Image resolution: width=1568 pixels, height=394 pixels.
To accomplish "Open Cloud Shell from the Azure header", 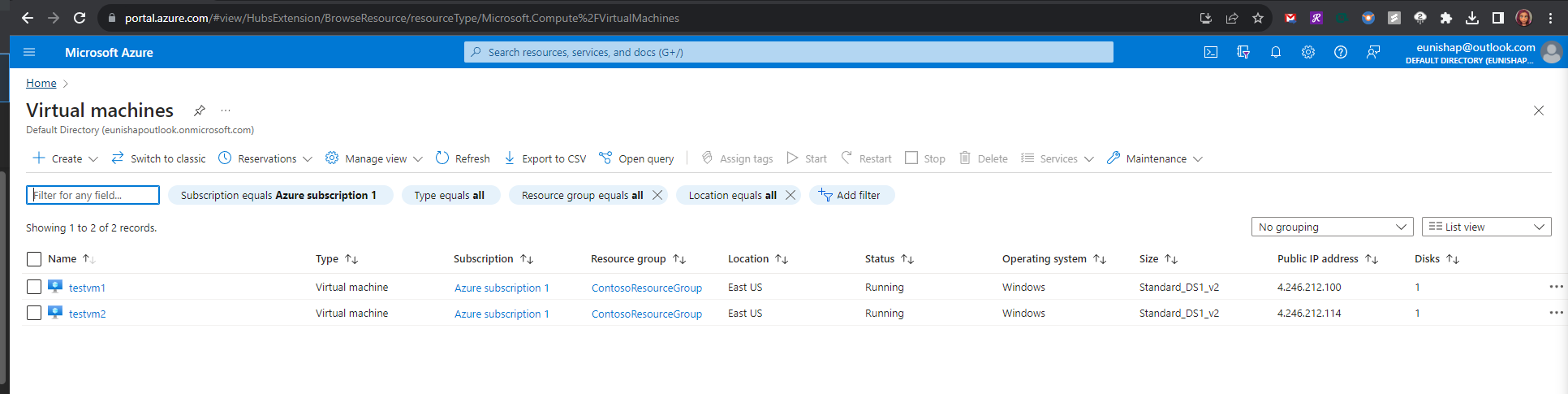I will click(x=1210, y=52).
